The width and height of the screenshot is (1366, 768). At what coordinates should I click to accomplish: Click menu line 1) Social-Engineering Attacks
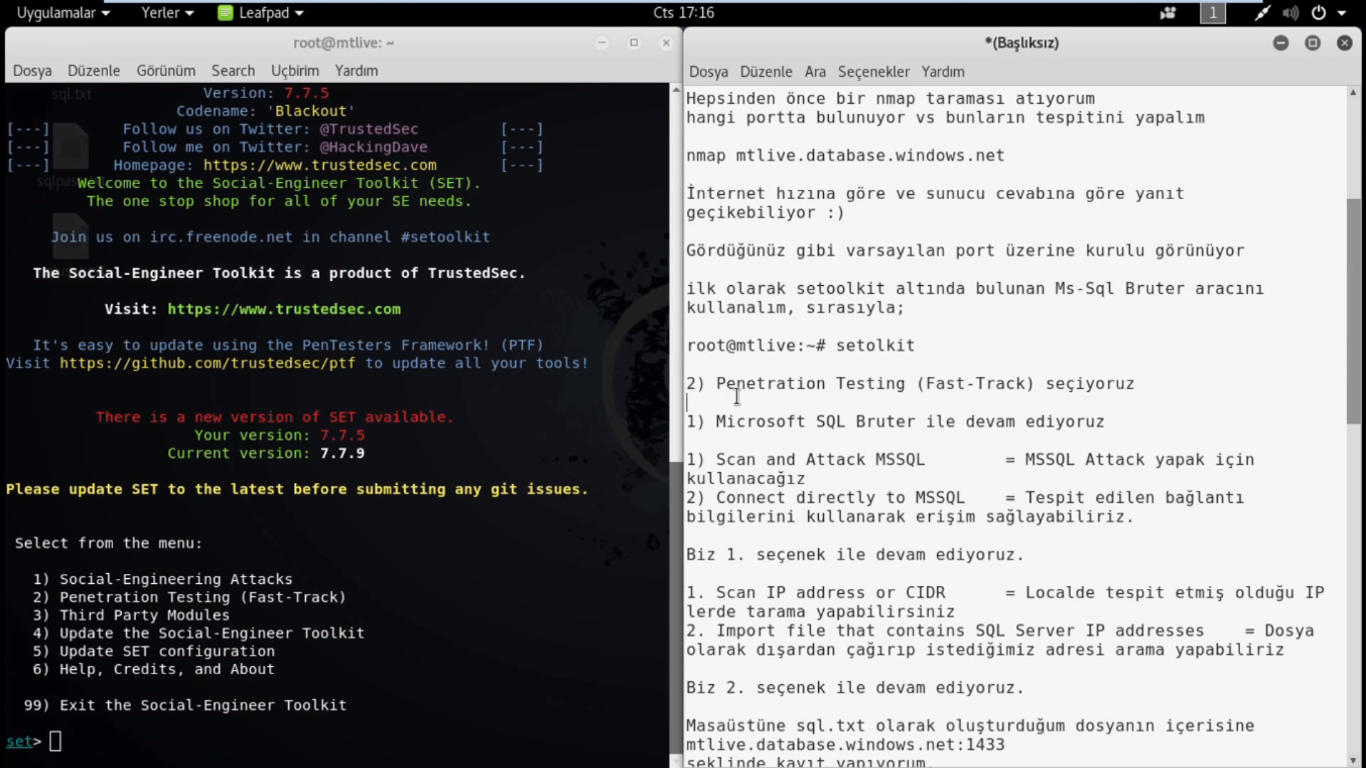pos(163,579)
